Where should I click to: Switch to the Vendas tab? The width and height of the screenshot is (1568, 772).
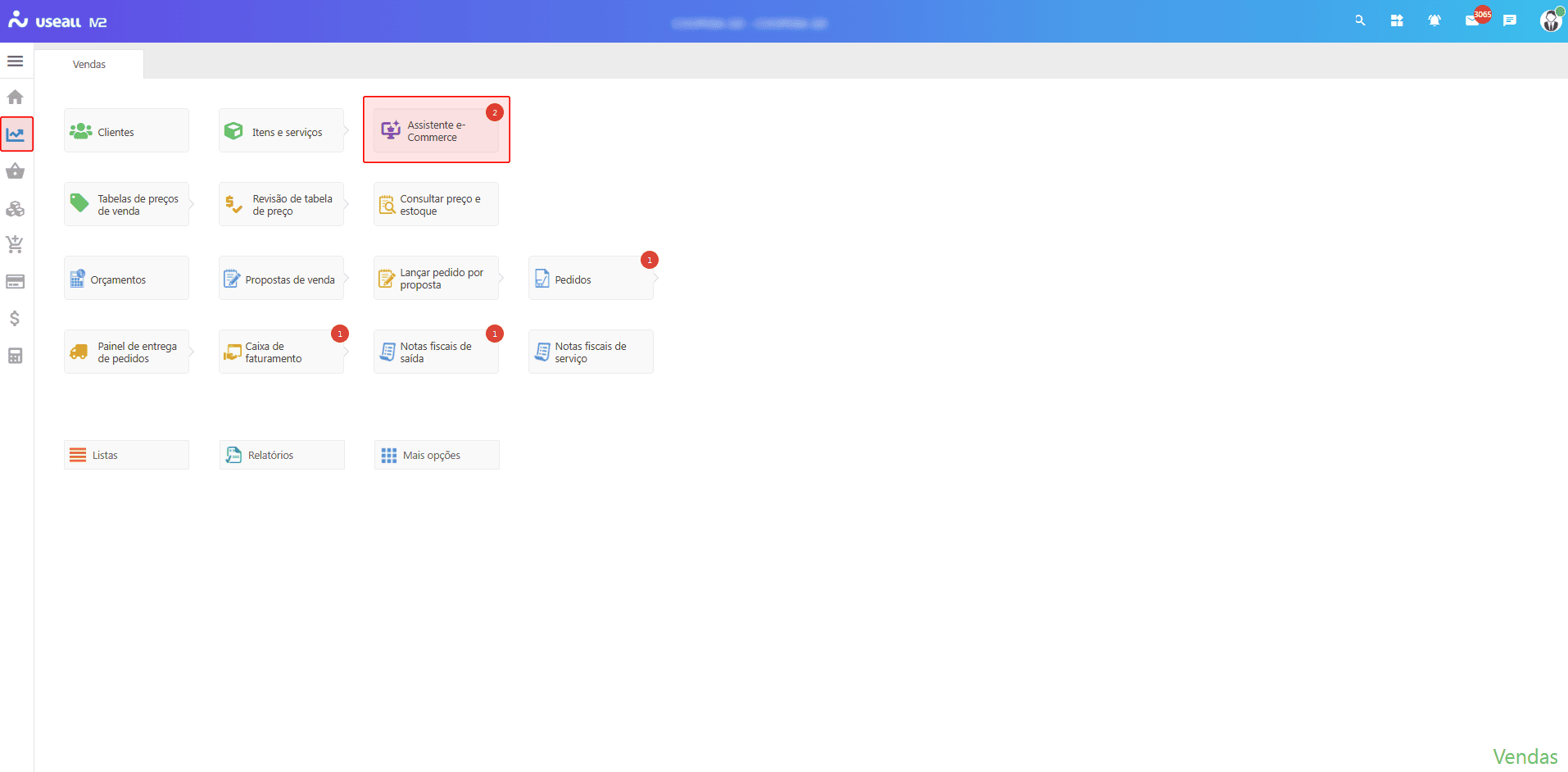[x=88, y=64]
